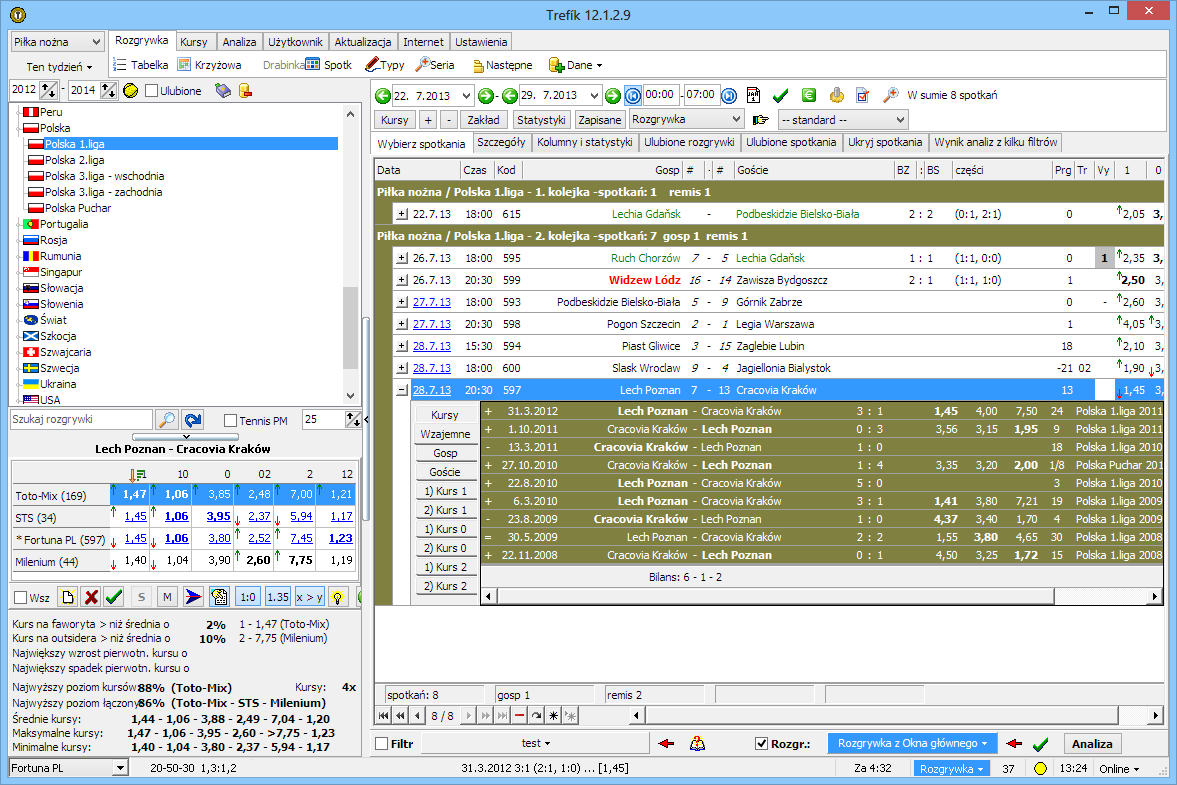The width and height of the screenshot is (1177, 785).
Task: Click the magnifier search icon beside Szukaj rozgrywki
Action: point(167,420)
